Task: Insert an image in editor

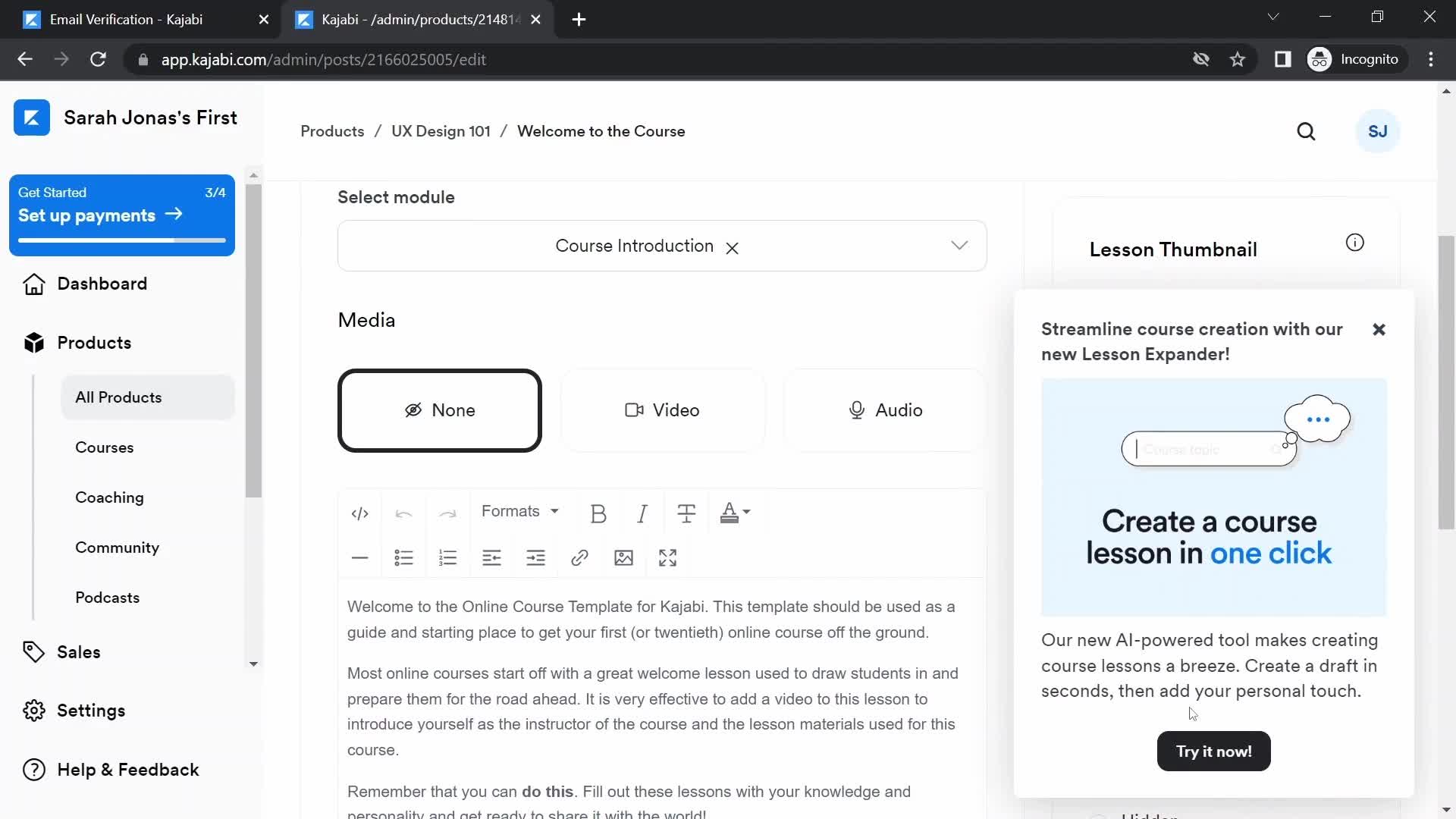Action: click(623, 558)
